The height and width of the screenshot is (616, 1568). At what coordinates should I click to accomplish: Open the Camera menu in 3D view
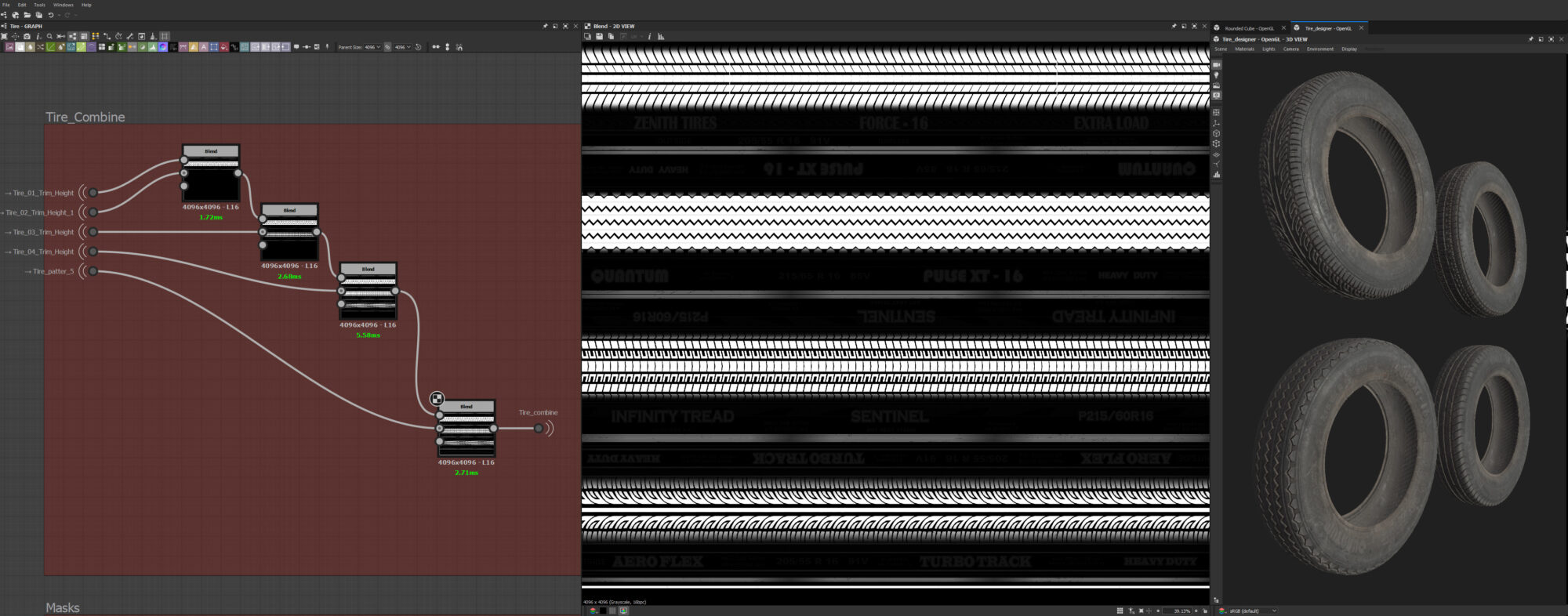1291,49
